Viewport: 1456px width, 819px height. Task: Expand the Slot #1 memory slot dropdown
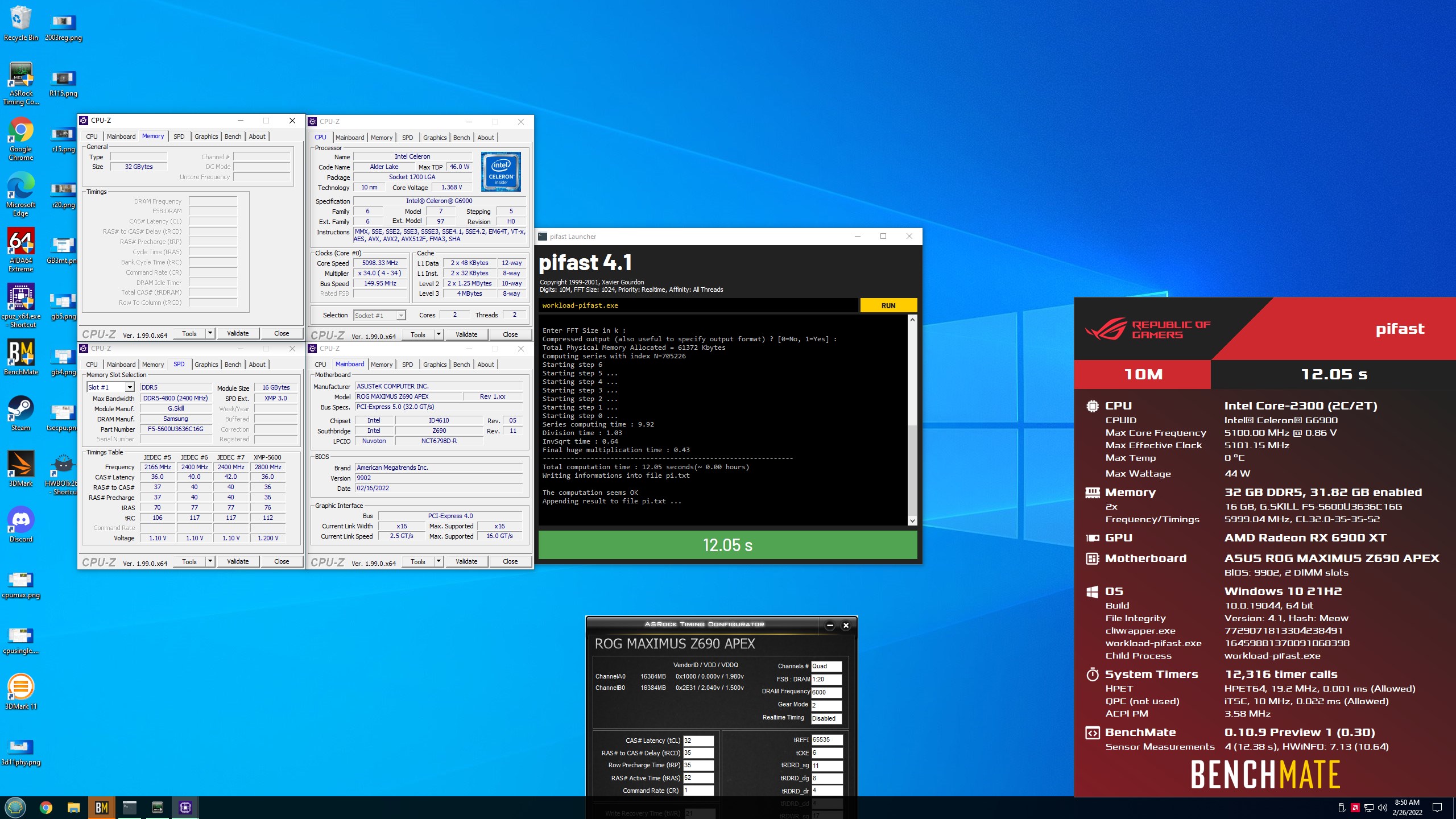130,387
